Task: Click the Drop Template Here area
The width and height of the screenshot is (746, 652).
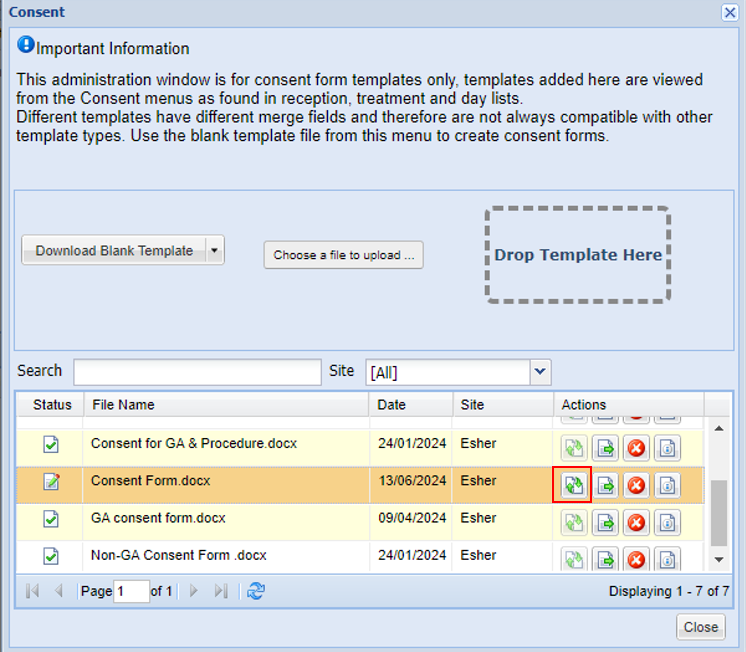Action: pyautogui.click(x=578, y=255)
